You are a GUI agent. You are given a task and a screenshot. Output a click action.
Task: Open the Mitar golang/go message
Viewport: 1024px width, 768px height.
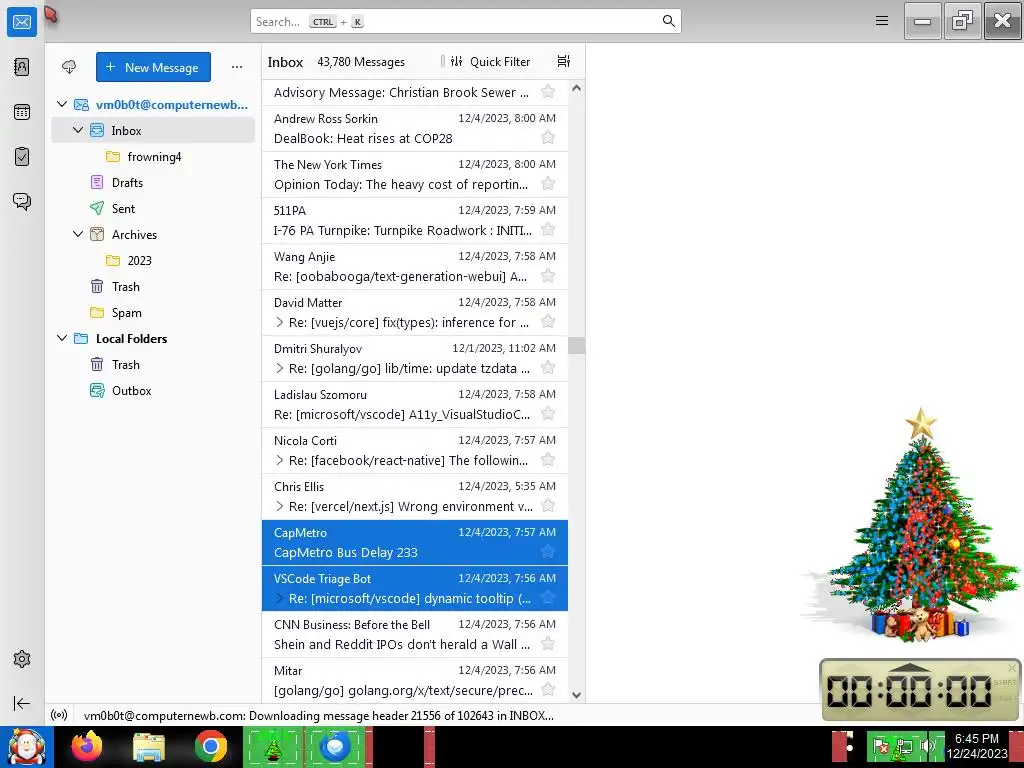pyautogui.click(x=415, y=680)
